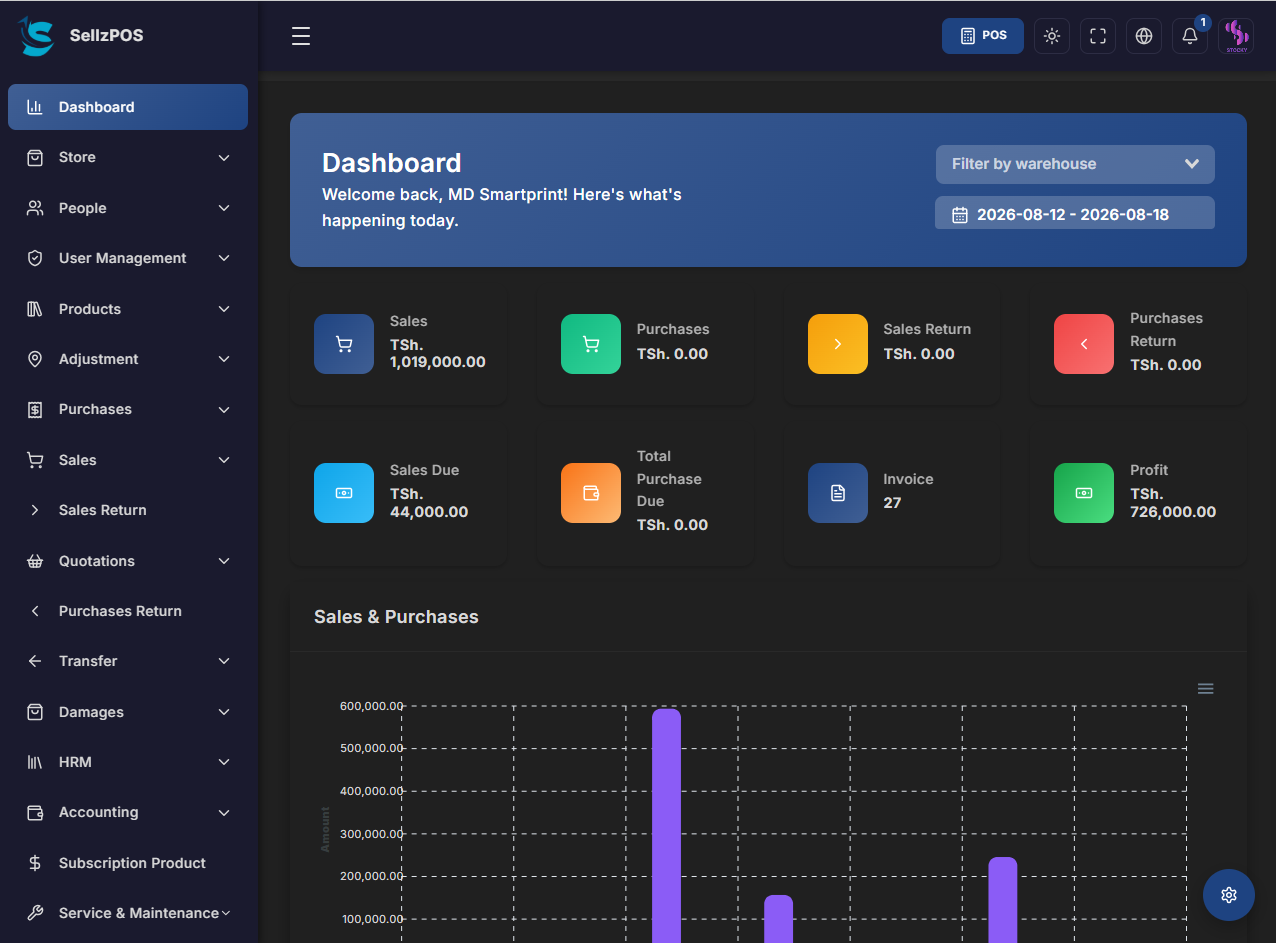The height and width of the screenshot is (943, 1276).
Task: Select Dashboard in sidebar
Action: tap(128, 107)
